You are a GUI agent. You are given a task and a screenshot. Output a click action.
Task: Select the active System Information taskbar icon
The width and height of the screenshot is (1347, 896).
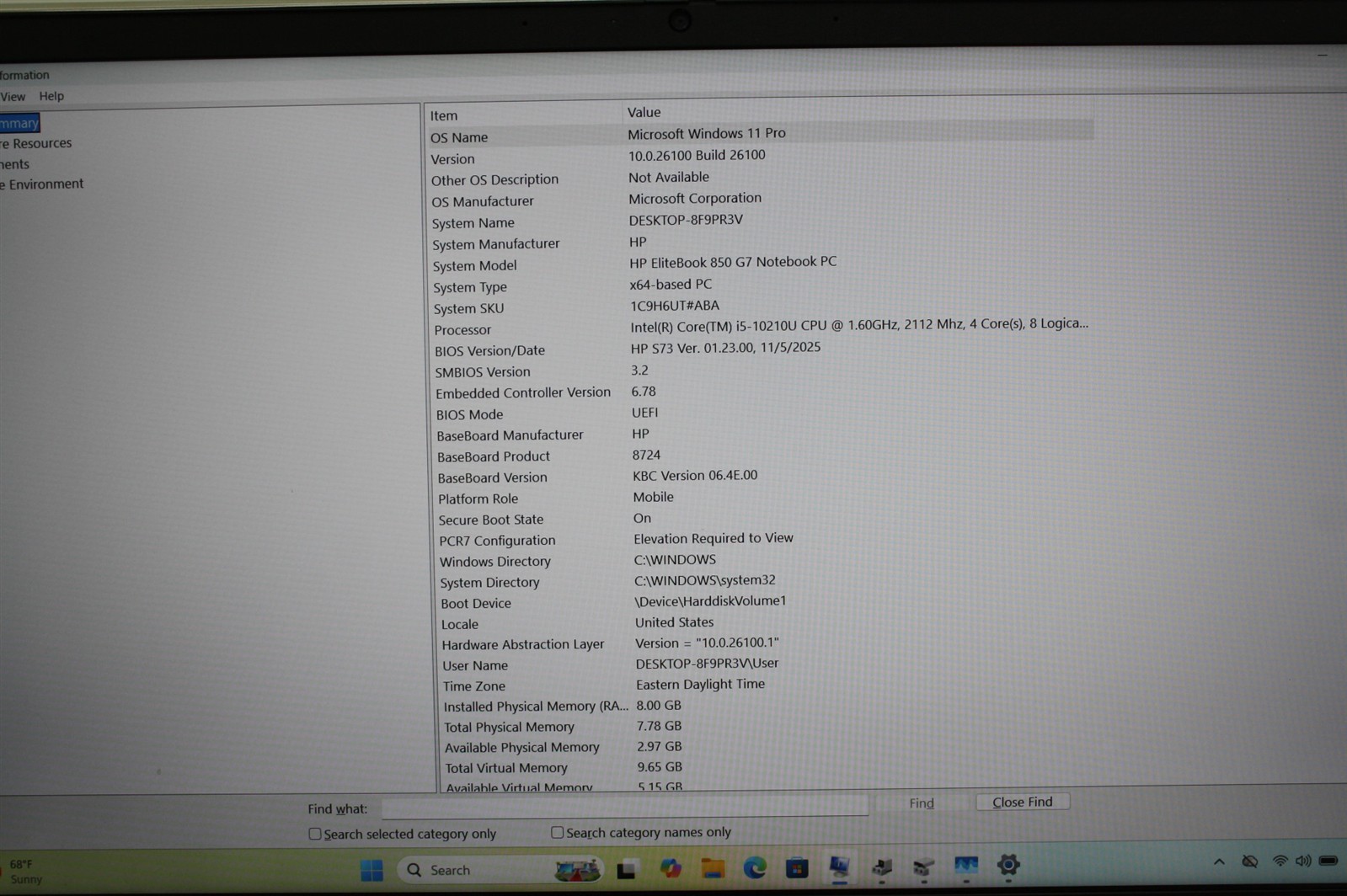click(839, 867)
